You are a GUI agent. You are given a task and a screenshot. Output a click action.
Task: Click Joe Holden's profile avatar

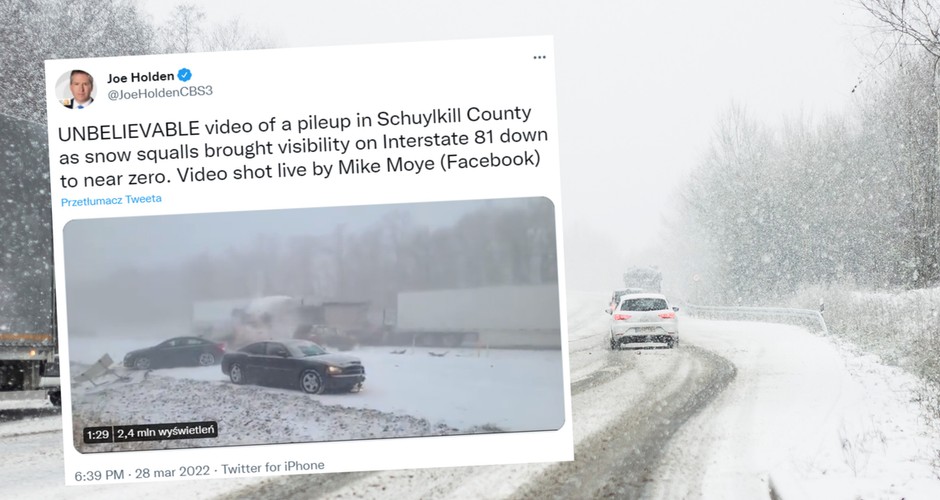click(x=76, y=89)
